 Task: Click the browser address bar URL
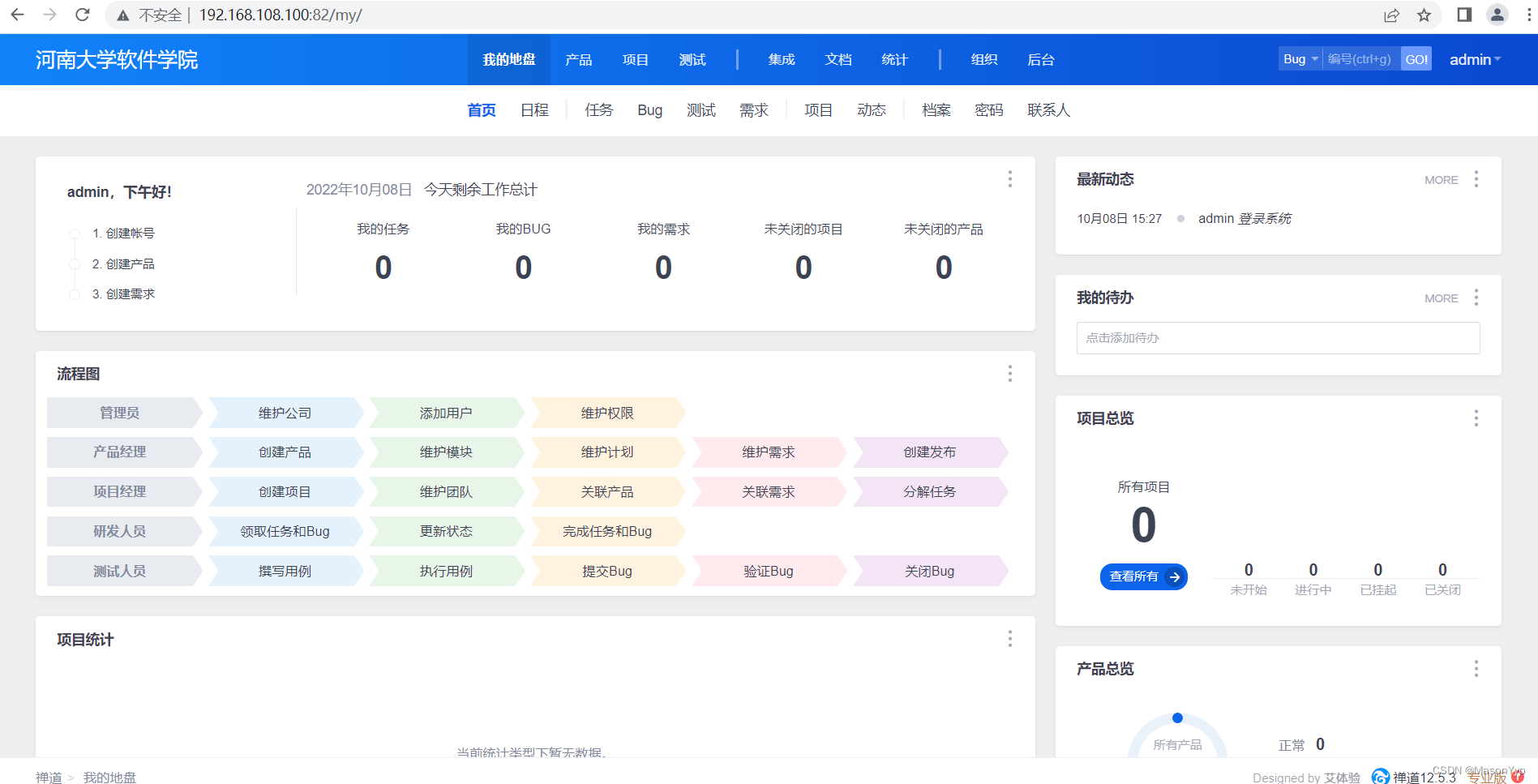281,15
